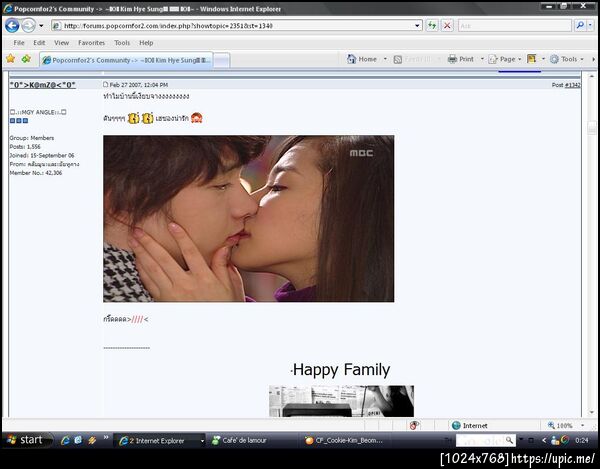Click the Ask search box
This screenshot has height=469, width=600.
515,26
